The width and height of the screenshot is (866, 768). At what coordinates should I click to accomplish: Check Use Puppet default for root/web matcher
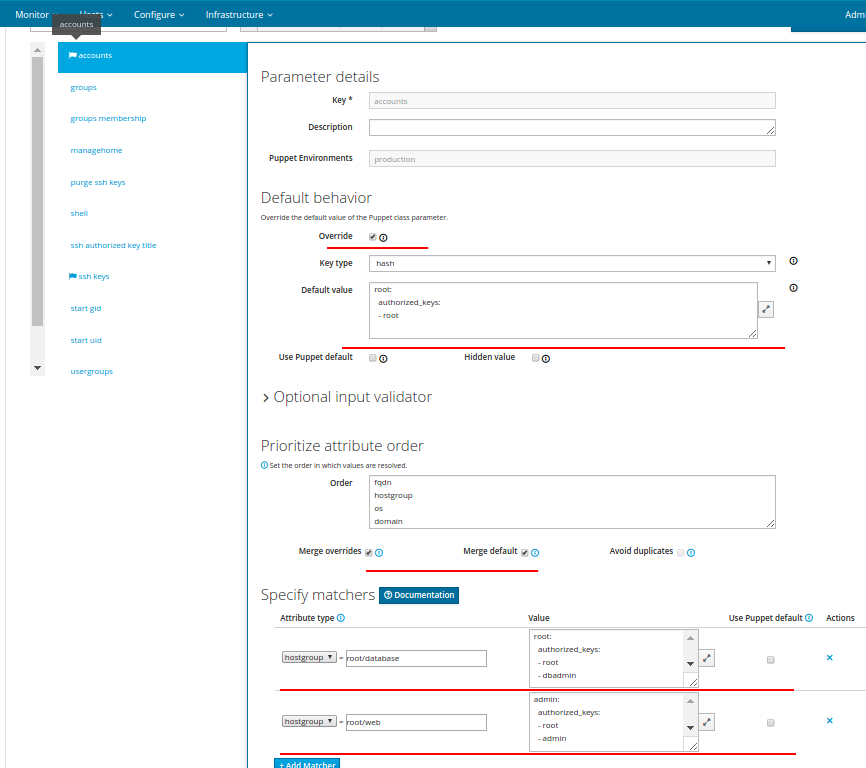click(770, 723)
